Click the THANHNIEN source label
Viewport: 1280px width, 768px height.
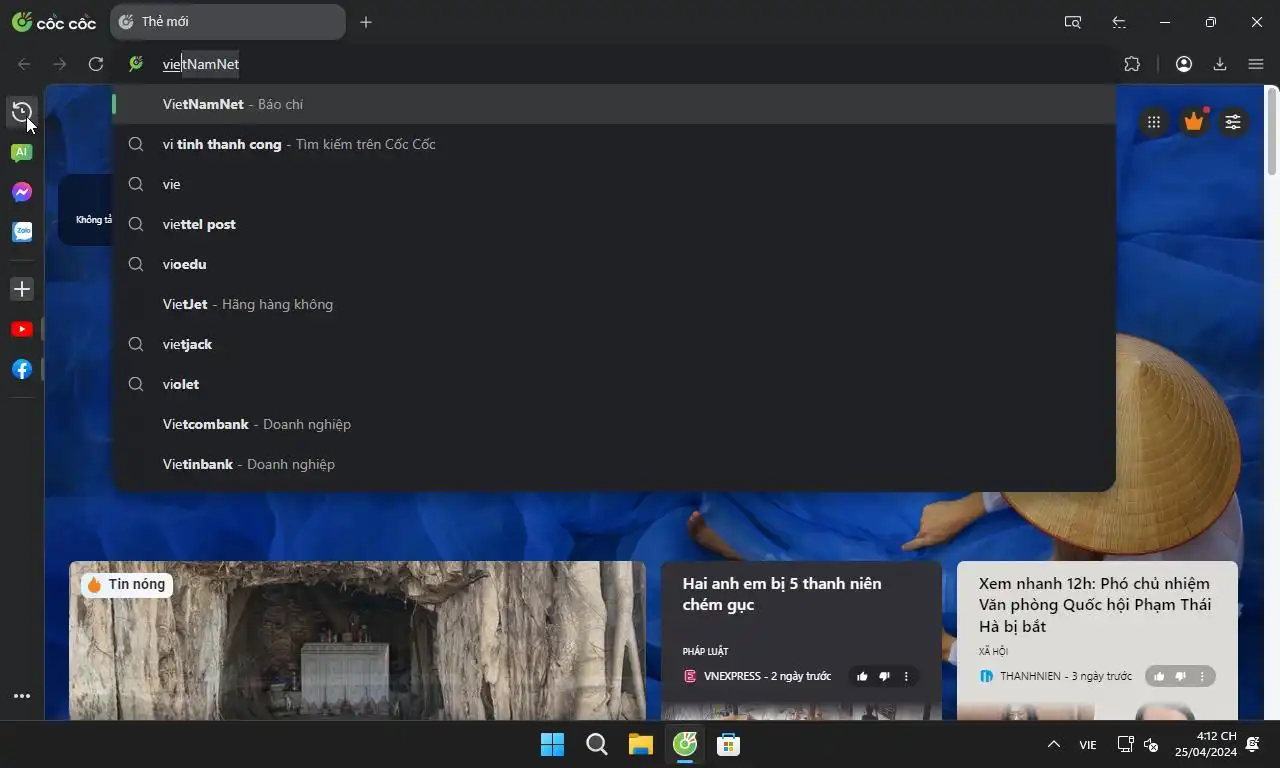pyautogui.click(x=1030, y=677)
